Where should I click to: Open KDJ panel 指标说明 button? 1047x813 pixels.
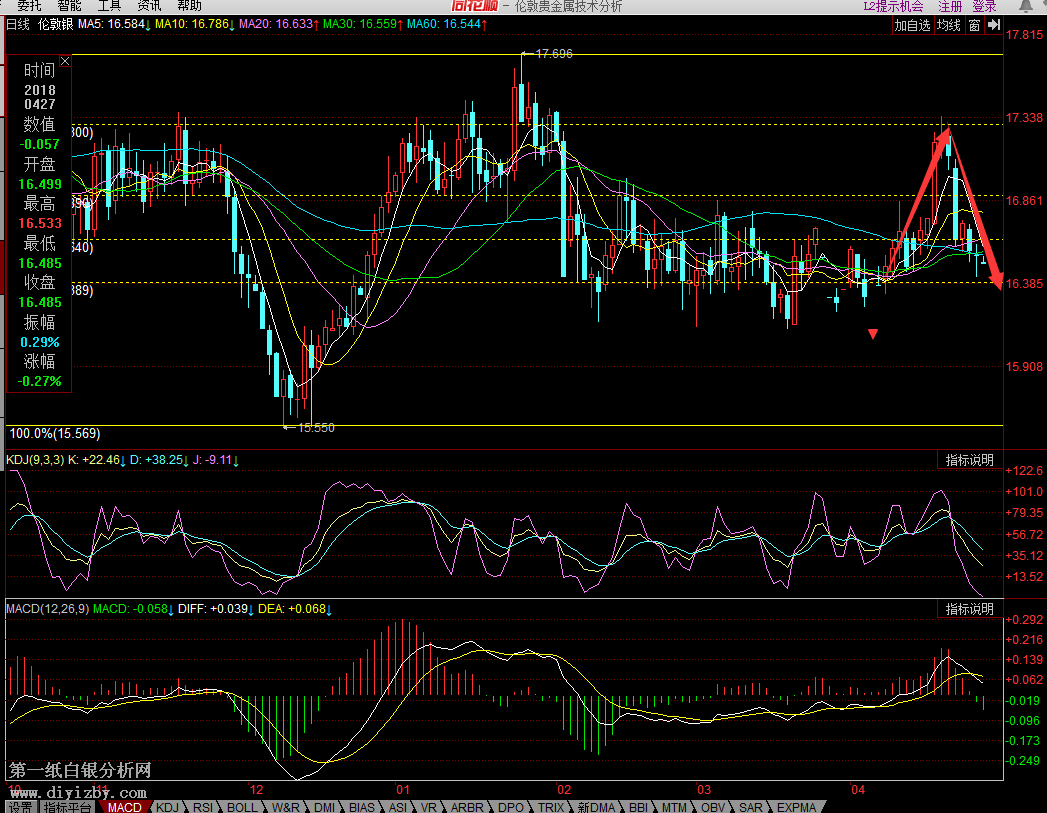[970, 460]
